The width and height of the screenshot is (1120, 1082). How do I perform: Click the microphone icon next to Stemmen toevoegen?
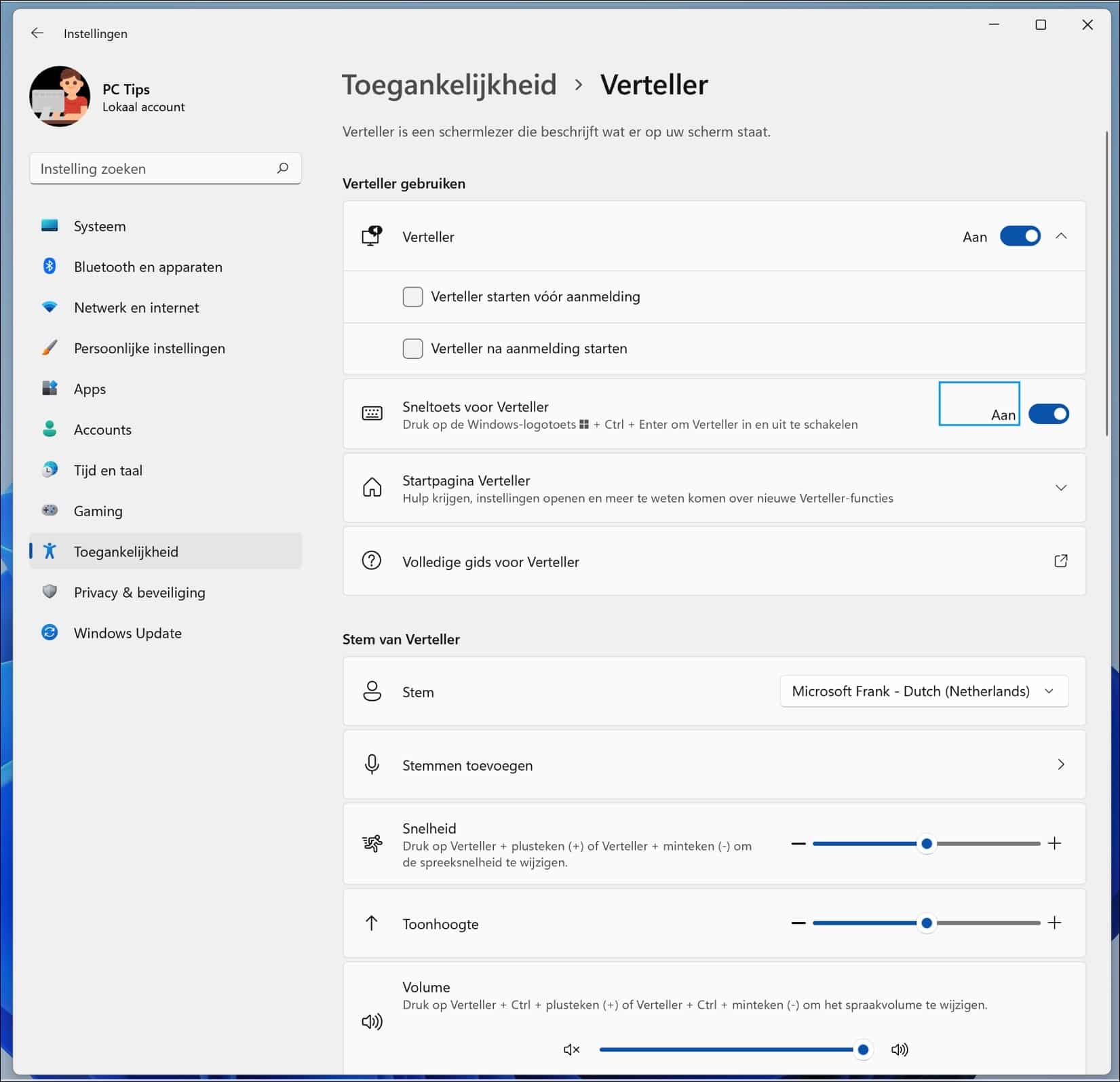pyautogui.click(x=372, y=764)
